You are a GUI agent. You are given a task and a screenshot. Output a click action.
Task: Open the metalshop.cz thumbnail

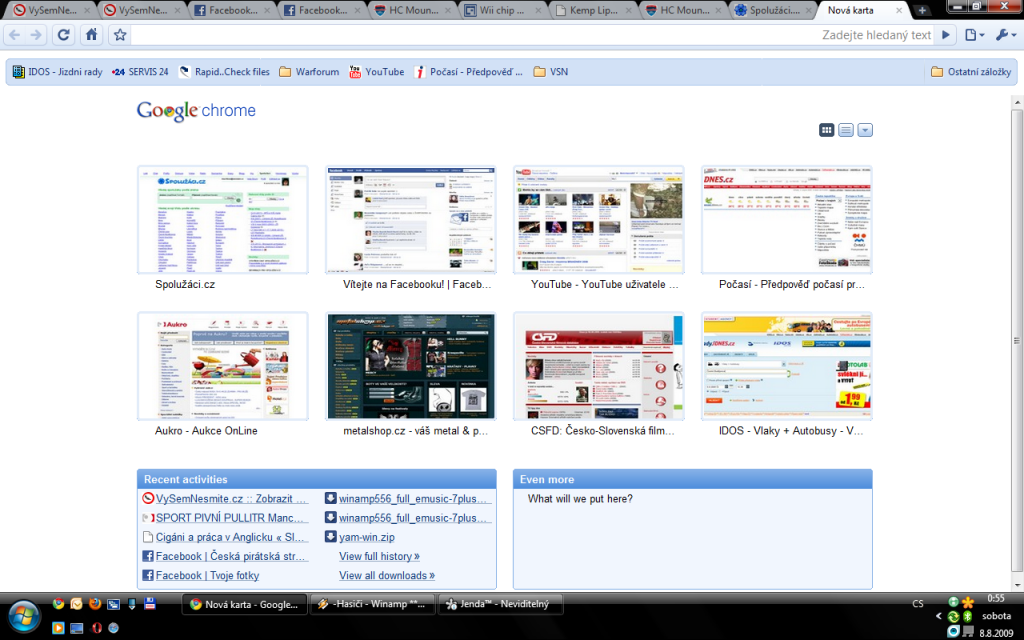(x=411, y=366)
